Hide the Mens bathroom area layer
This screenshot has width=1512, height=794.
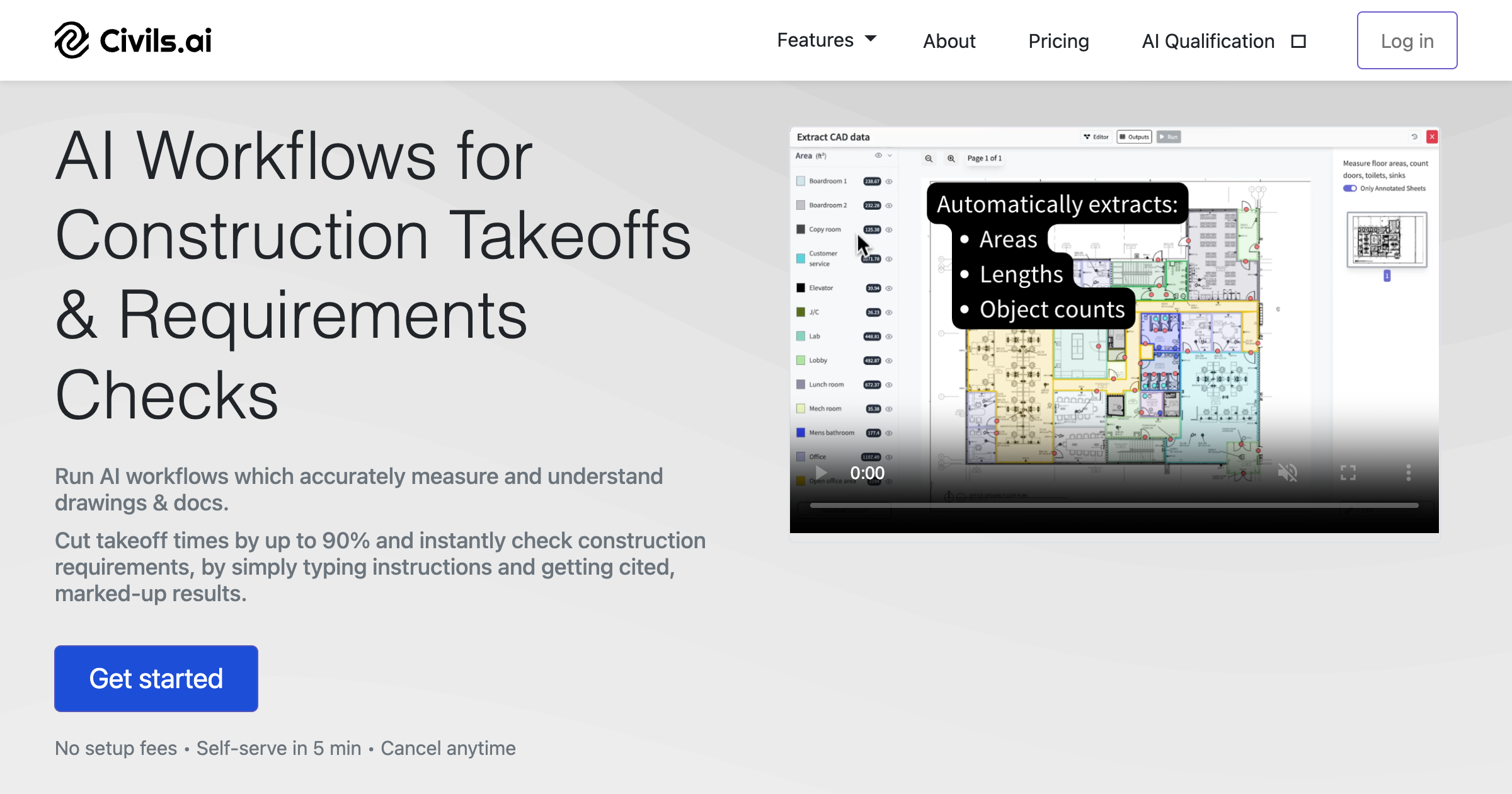[x=889, y=433]
